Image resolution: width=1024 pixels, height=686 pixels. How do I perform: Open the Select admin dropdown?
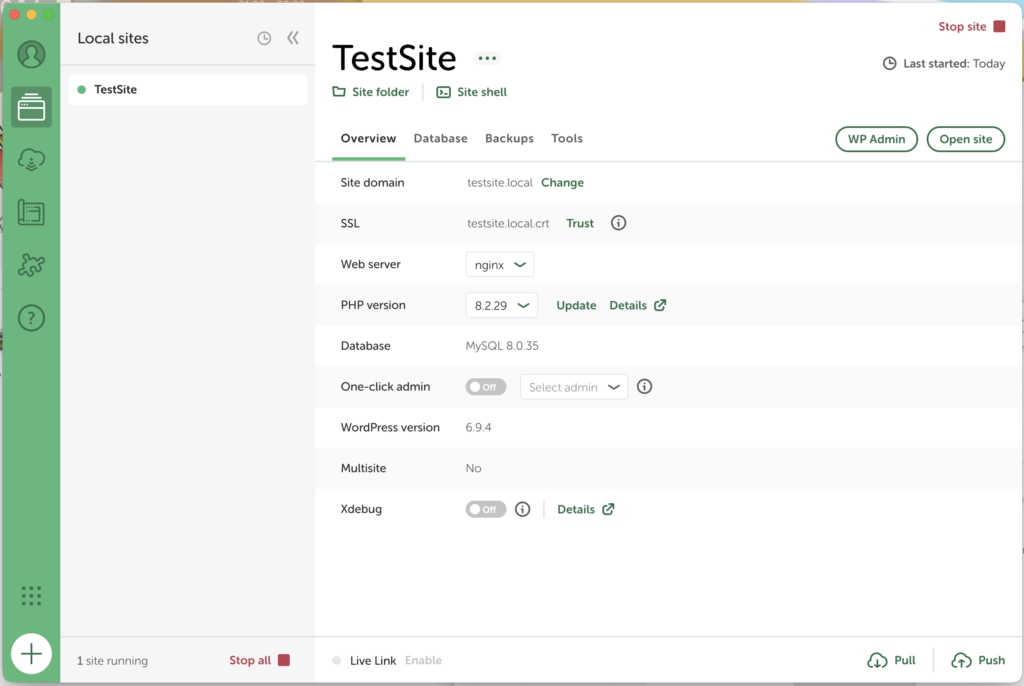[574, 387]
